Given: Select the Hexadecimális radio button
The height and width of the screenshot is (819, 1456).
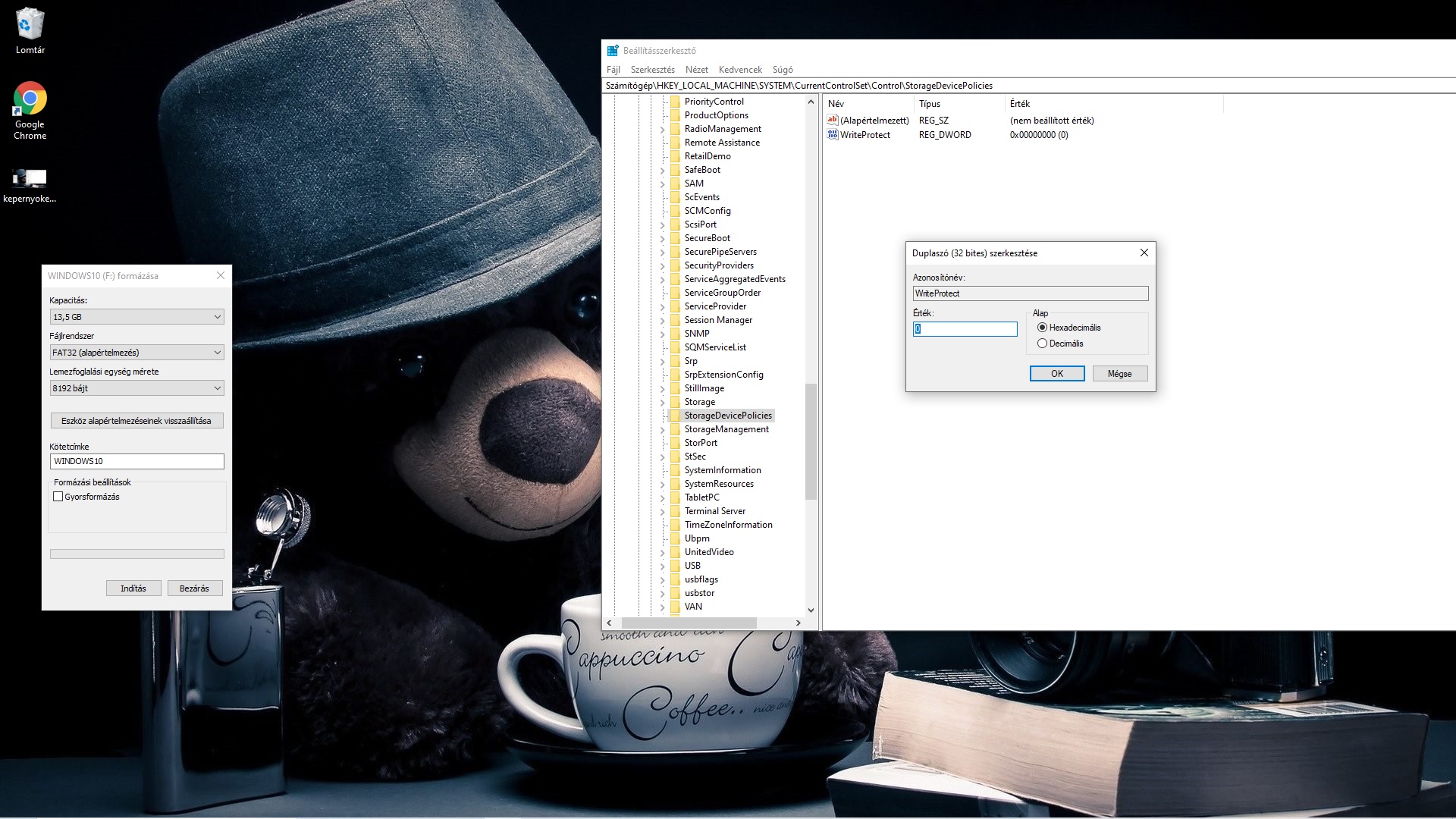Looking at the screenshot, I should pos(1043,328).
